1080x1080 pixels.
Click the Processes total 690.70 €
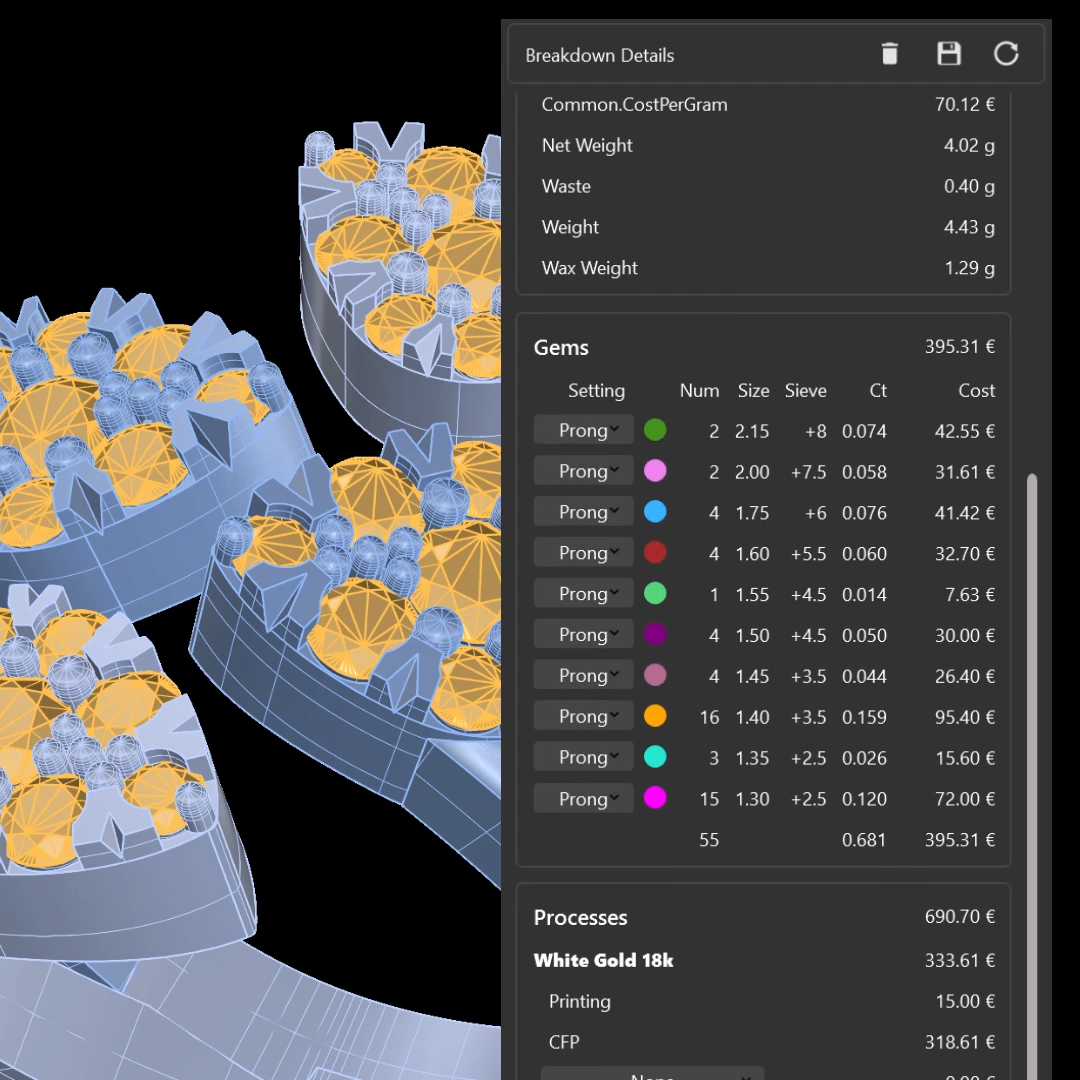(959, 917)
